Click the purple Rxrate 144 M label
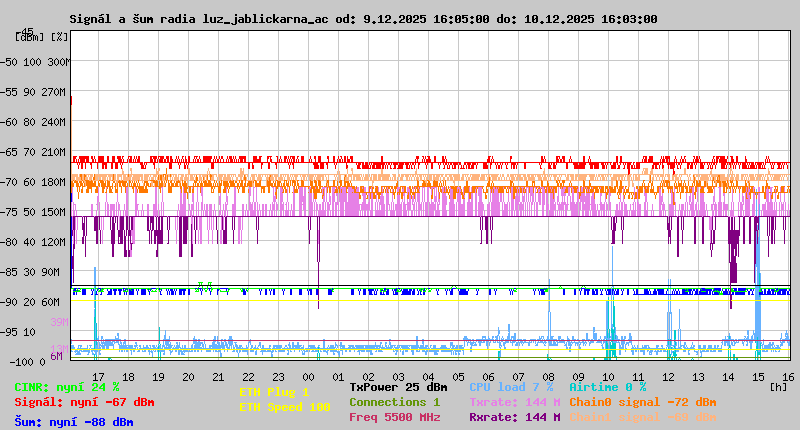This screenshot has width=800, height=430. (514, 417)
